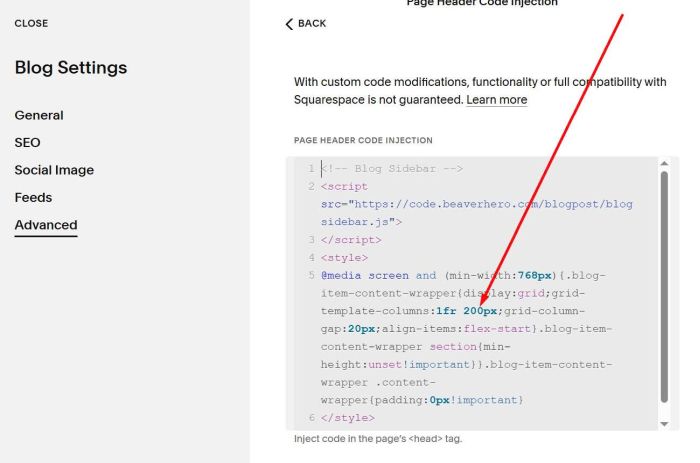Open the Learn more link
This screenshot has width=700, height=463.
[x=496, y=100]
